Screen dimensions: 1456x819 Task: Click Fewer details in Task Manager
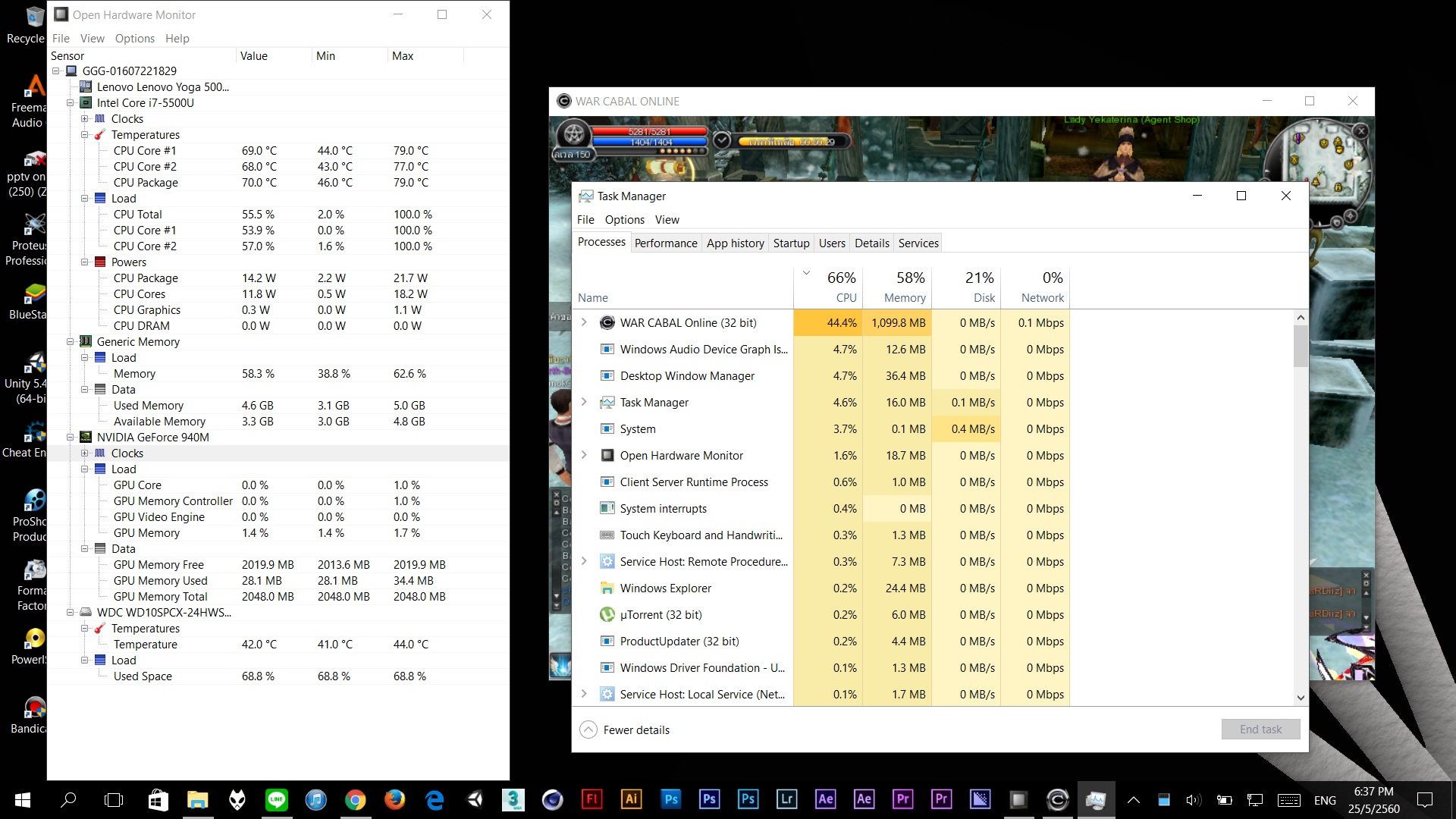625,730
